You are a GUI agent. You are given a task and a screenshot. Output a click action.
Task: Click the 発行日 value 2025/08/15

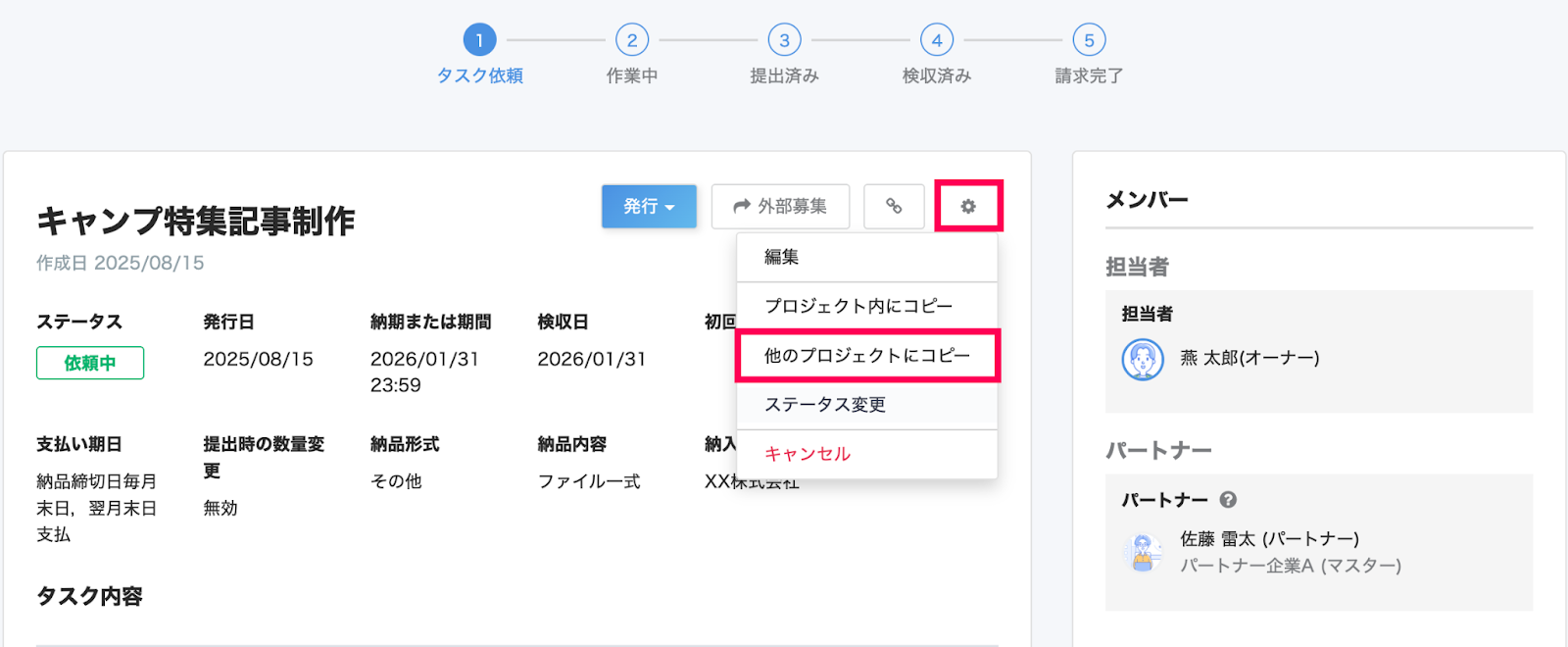coord(259,359)
